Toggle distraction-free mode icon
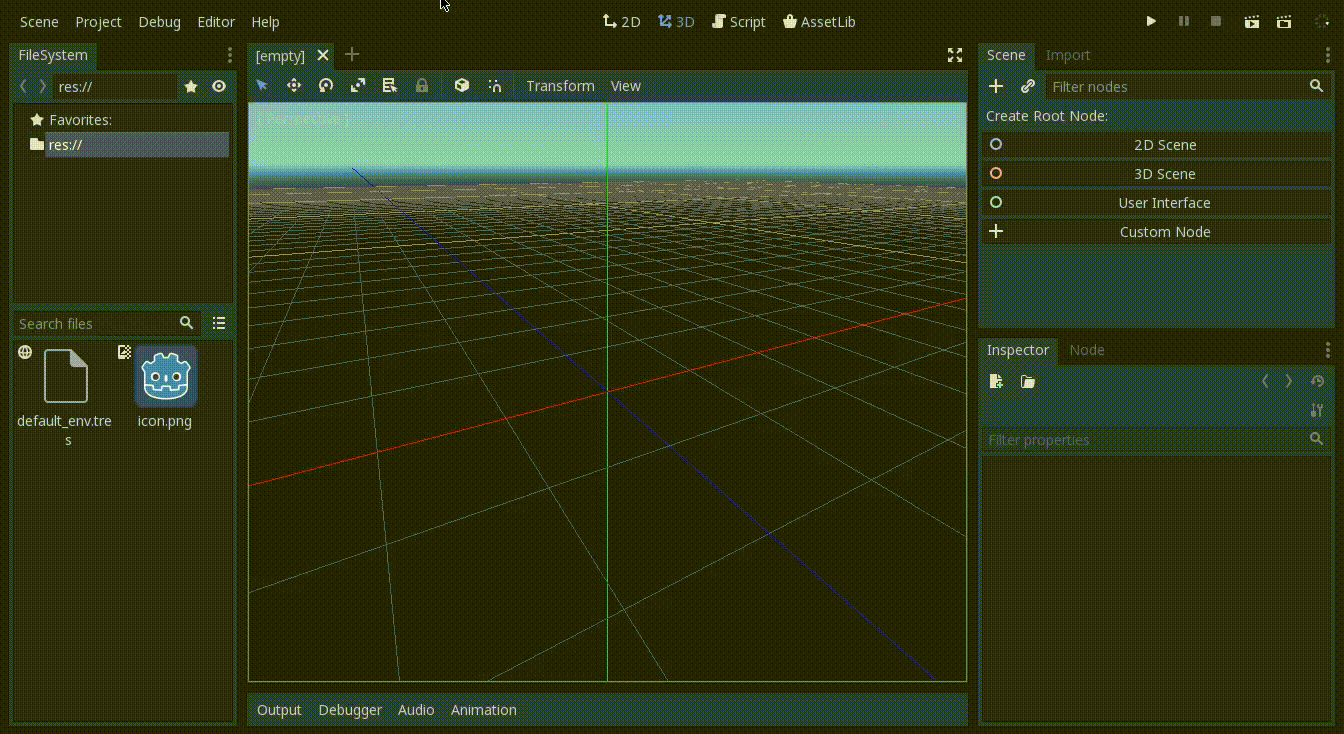Image resolution: width=1344 pixels, height=734 pixels. [x=955, y=55]
